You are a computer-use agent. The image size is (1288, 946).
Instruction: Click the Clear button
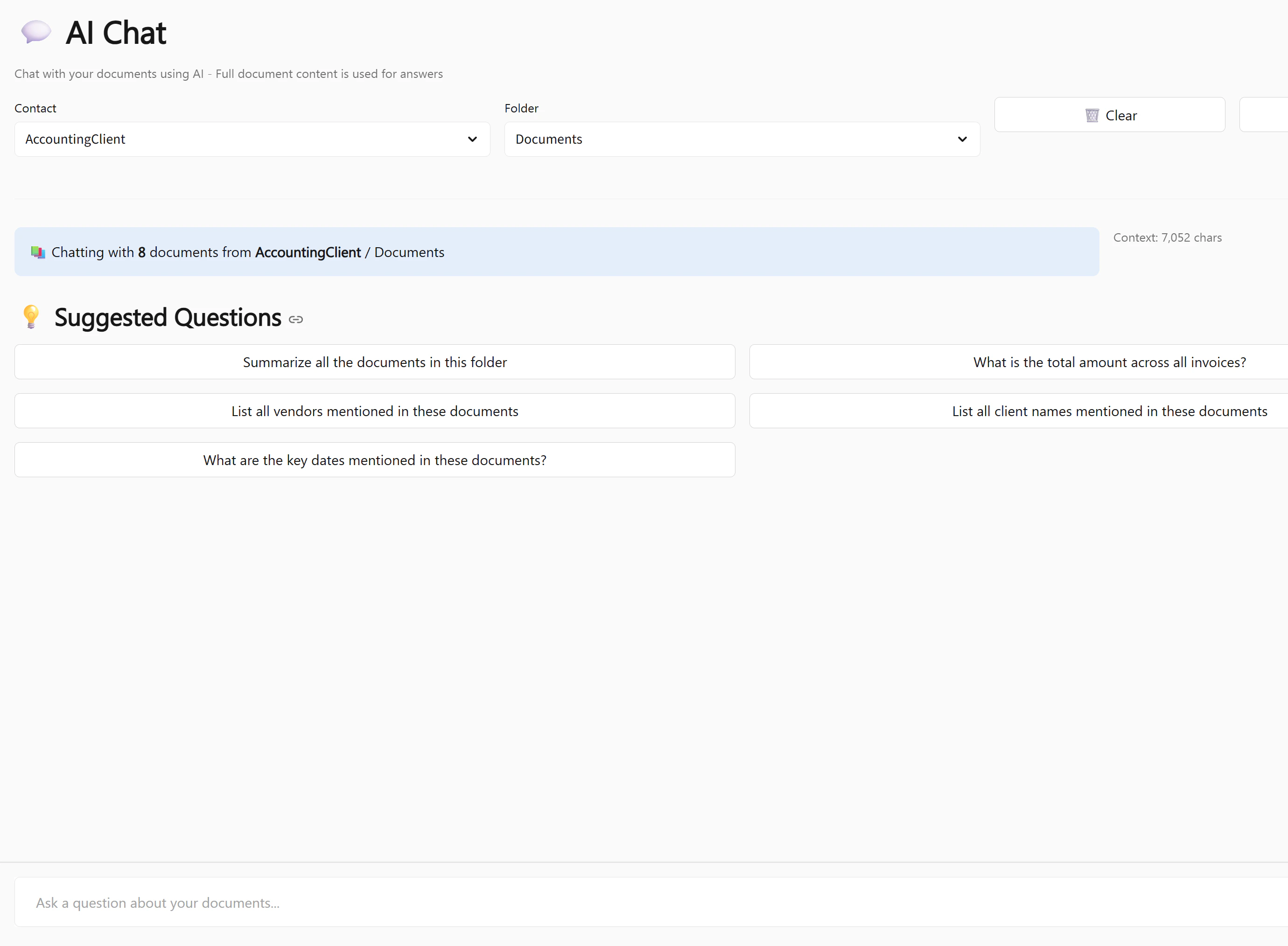(x=1109, y=115)
